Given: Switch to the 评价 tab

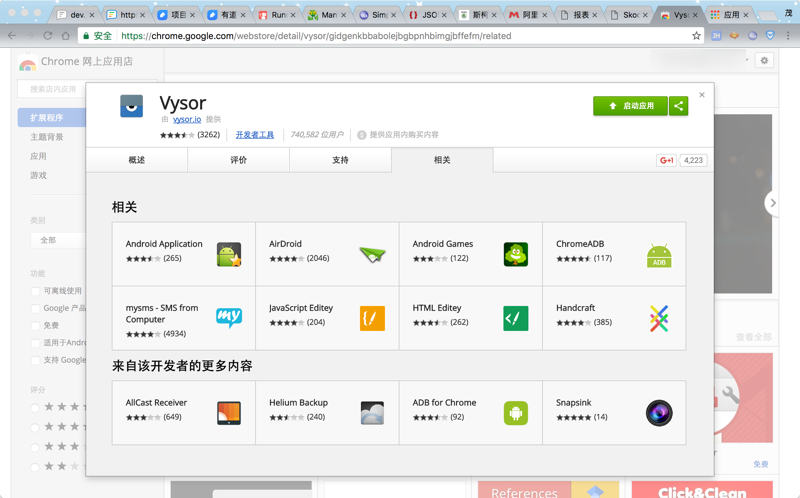Looking at the screenshot, I should tap(238, 160).
